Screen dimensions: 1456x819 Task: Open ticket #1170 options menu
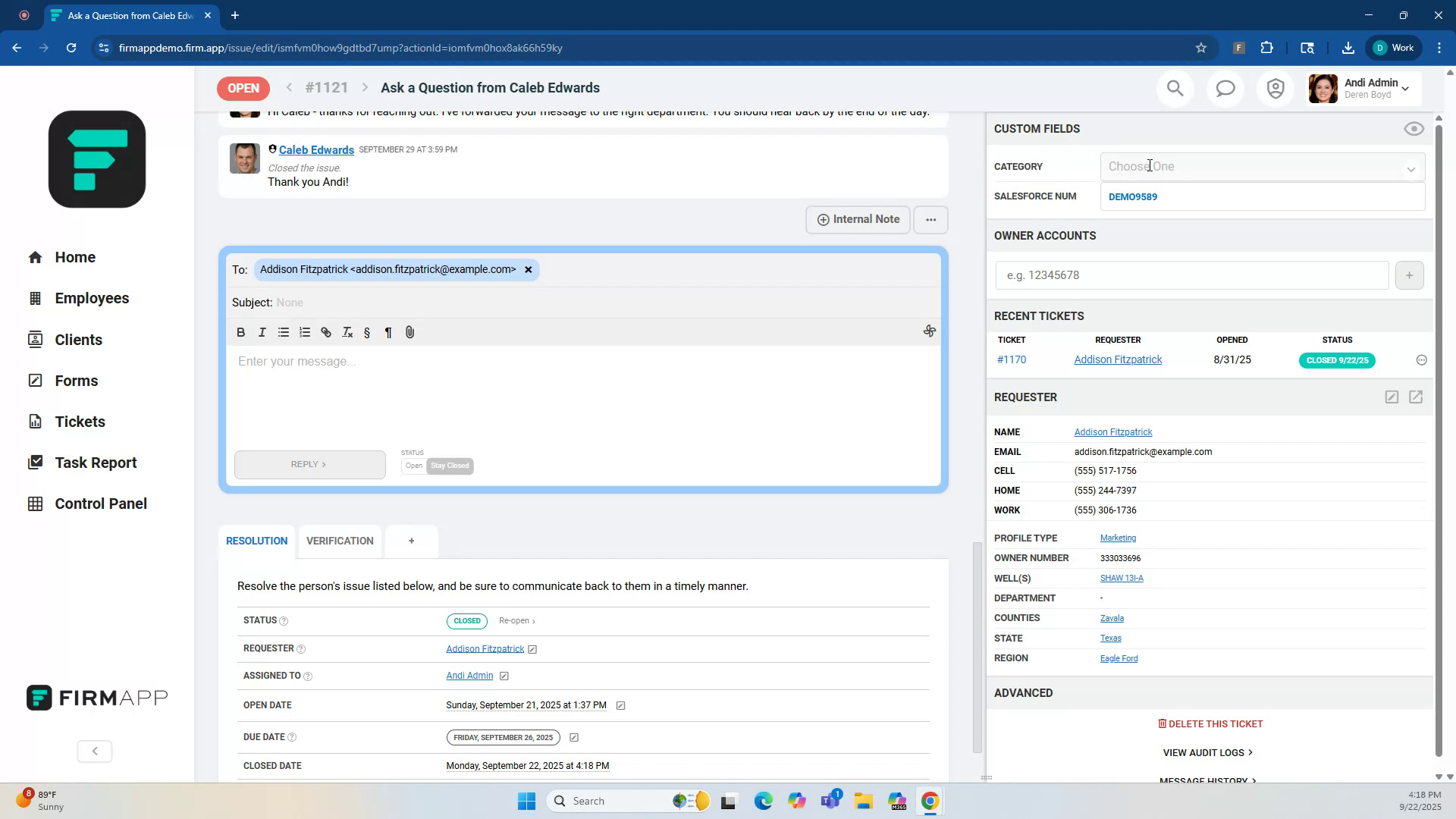click(x=1421, y=359)
